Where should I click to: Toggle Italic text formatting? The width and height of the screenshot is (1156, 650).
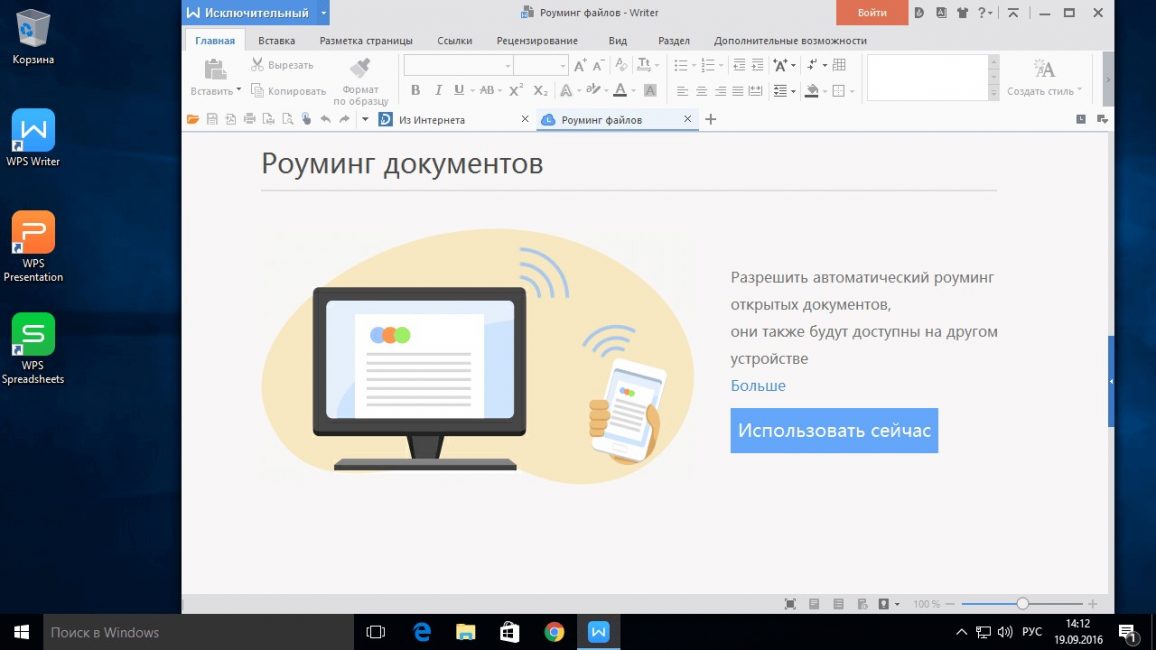pos(438,90)
